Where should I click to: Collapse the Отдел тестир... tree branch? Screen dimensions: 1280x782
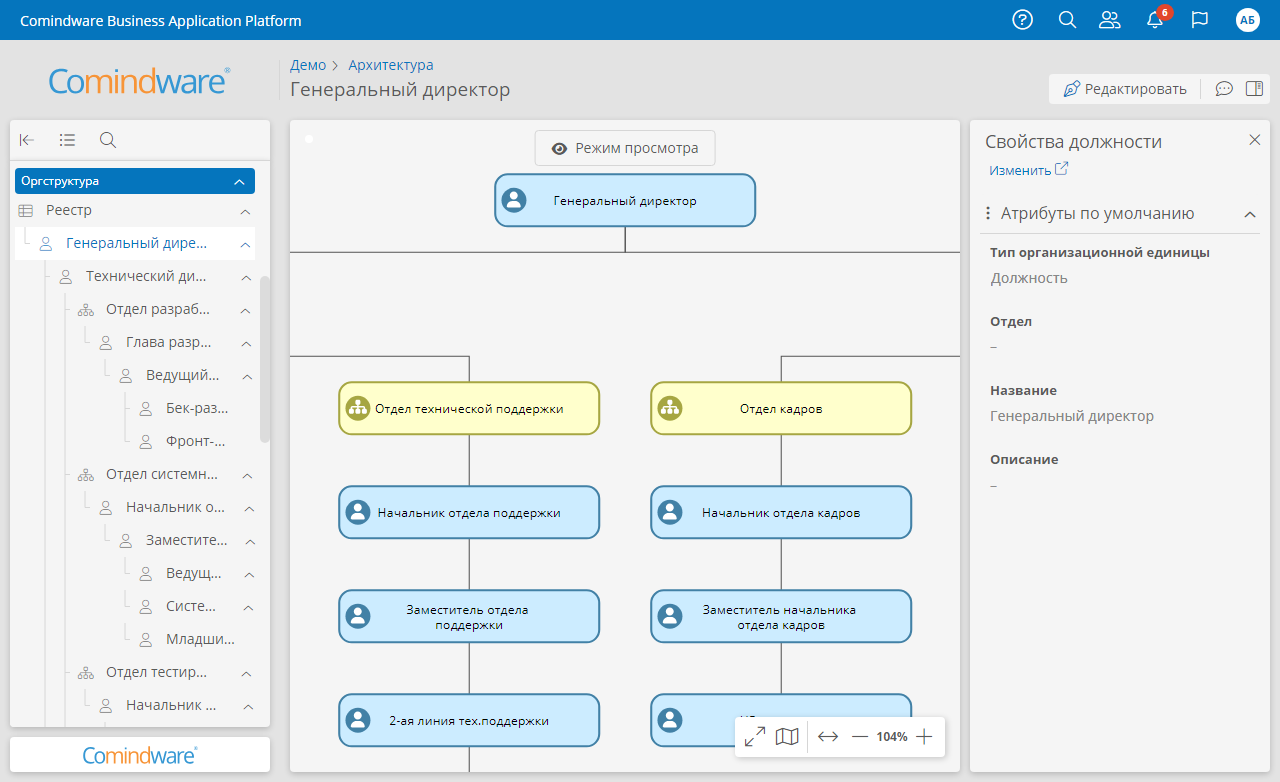point(246,673)
